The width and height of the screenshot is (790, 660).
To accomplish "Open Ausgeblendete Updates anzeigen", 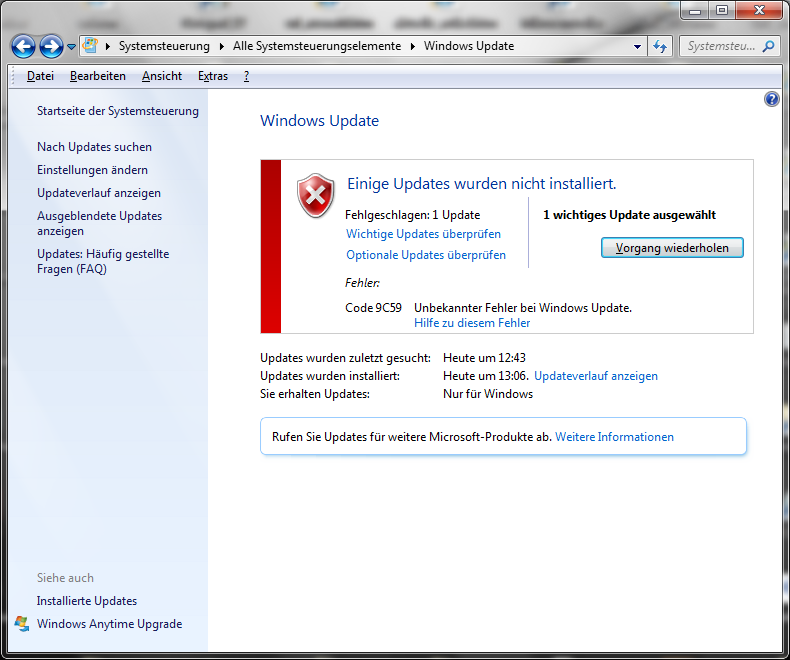I will pyautogui.click(x=99, y=223).
